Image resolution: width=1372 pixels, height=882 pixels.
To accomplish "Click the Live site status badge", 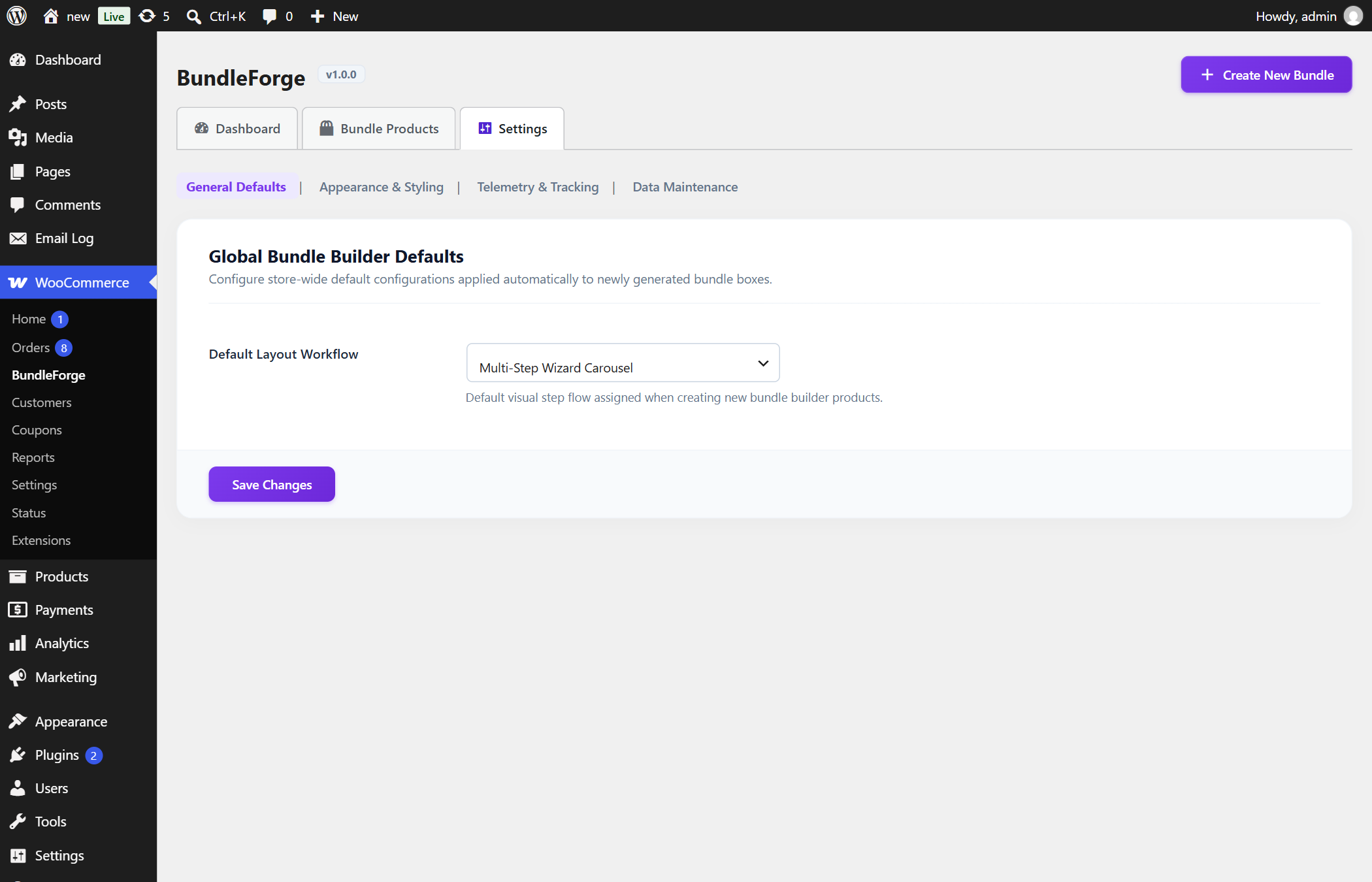I will click(x=114, y=16).
